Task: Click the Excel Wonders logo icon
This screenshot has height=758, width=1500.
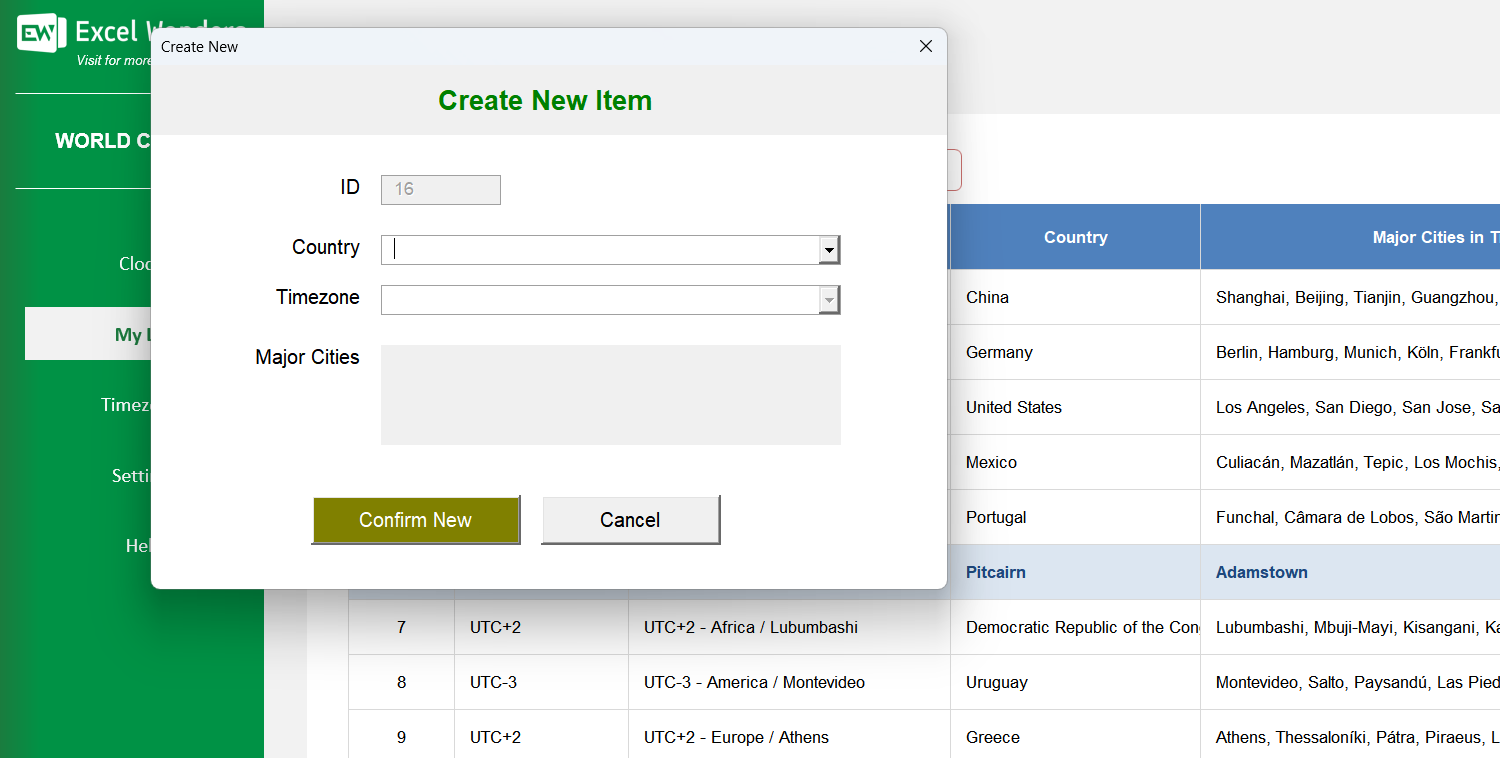Action: pyautogui.click(x=41, y=34)
